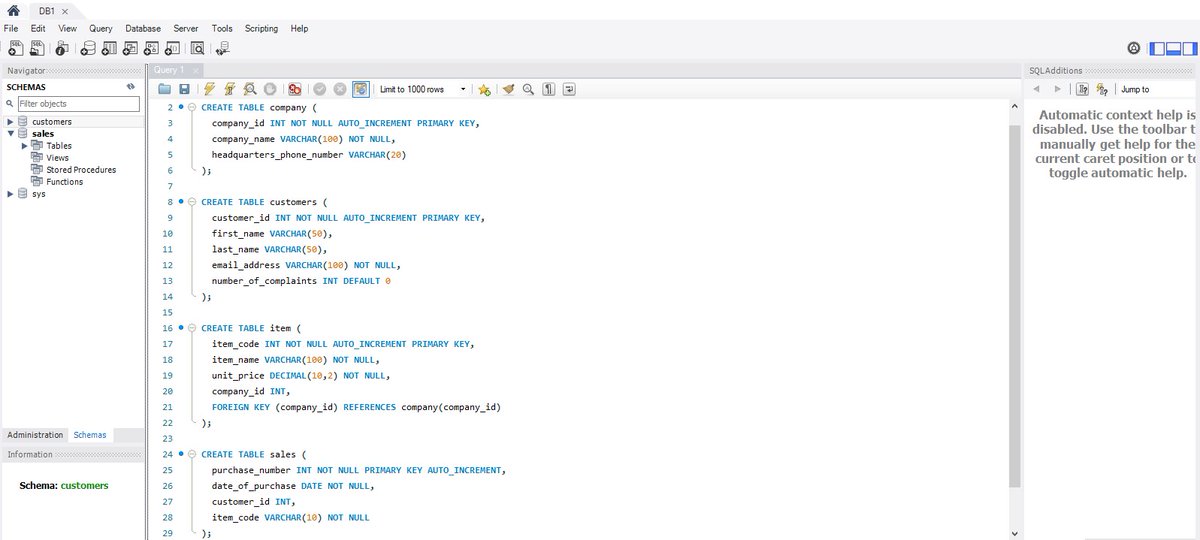Open a script file in the query editor
Viewport: 1200px width, 540px height.
coord(165,89)
